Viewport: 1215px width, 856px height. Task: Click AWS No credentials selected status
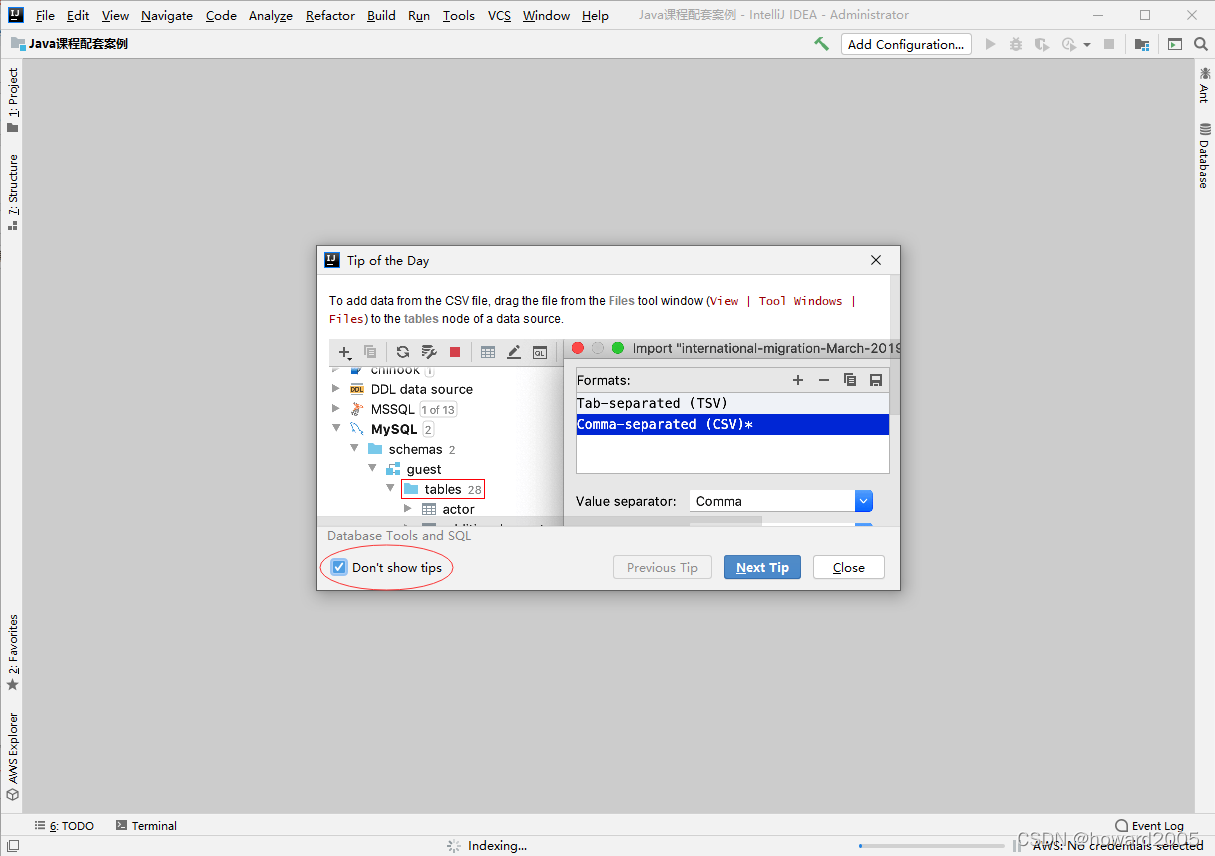[x=1118, y=846]
